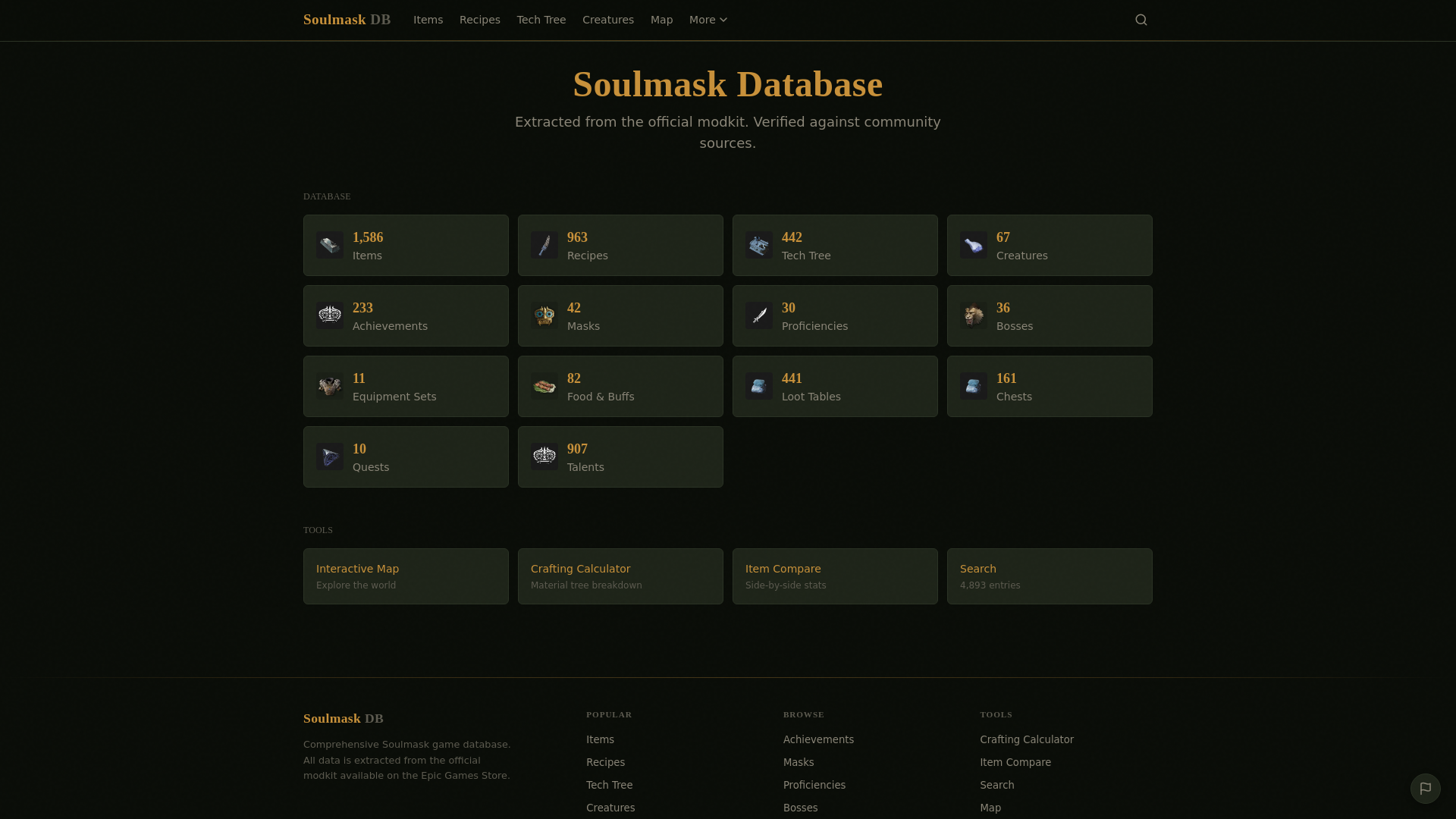Click the Soulmask DB header logo
This screenshot has height=819, width=1456.
[347, 20]
